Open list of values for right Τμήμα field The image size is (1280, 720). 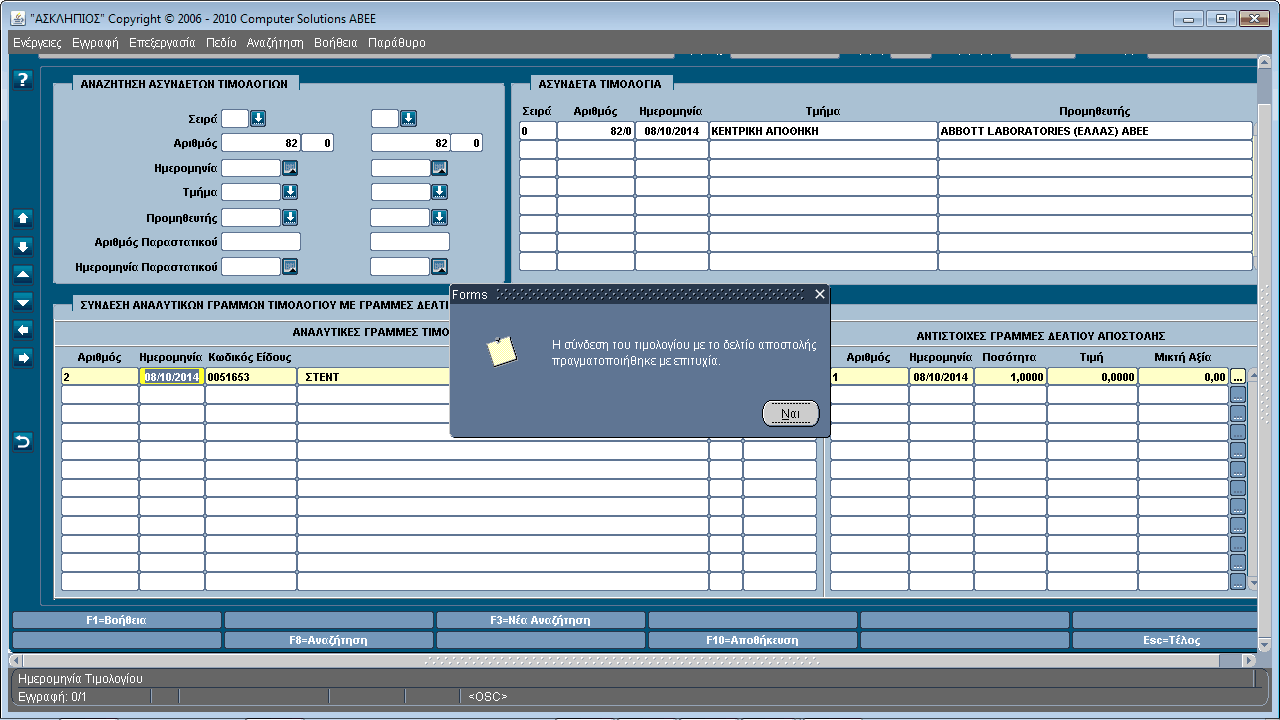[x=439, y=192]
